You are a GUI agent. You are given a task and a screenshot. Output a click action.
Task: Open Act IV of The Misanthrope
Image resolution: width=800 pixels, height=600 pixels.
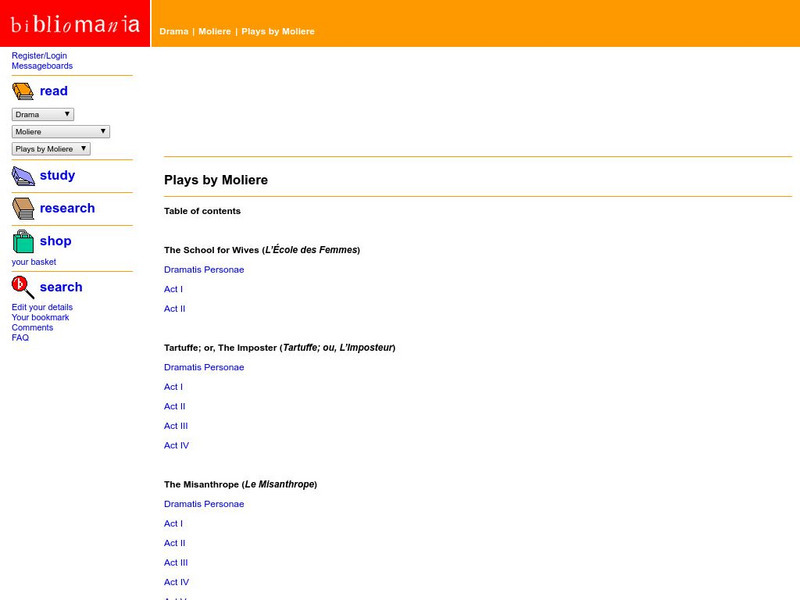(x=176, y=582)
